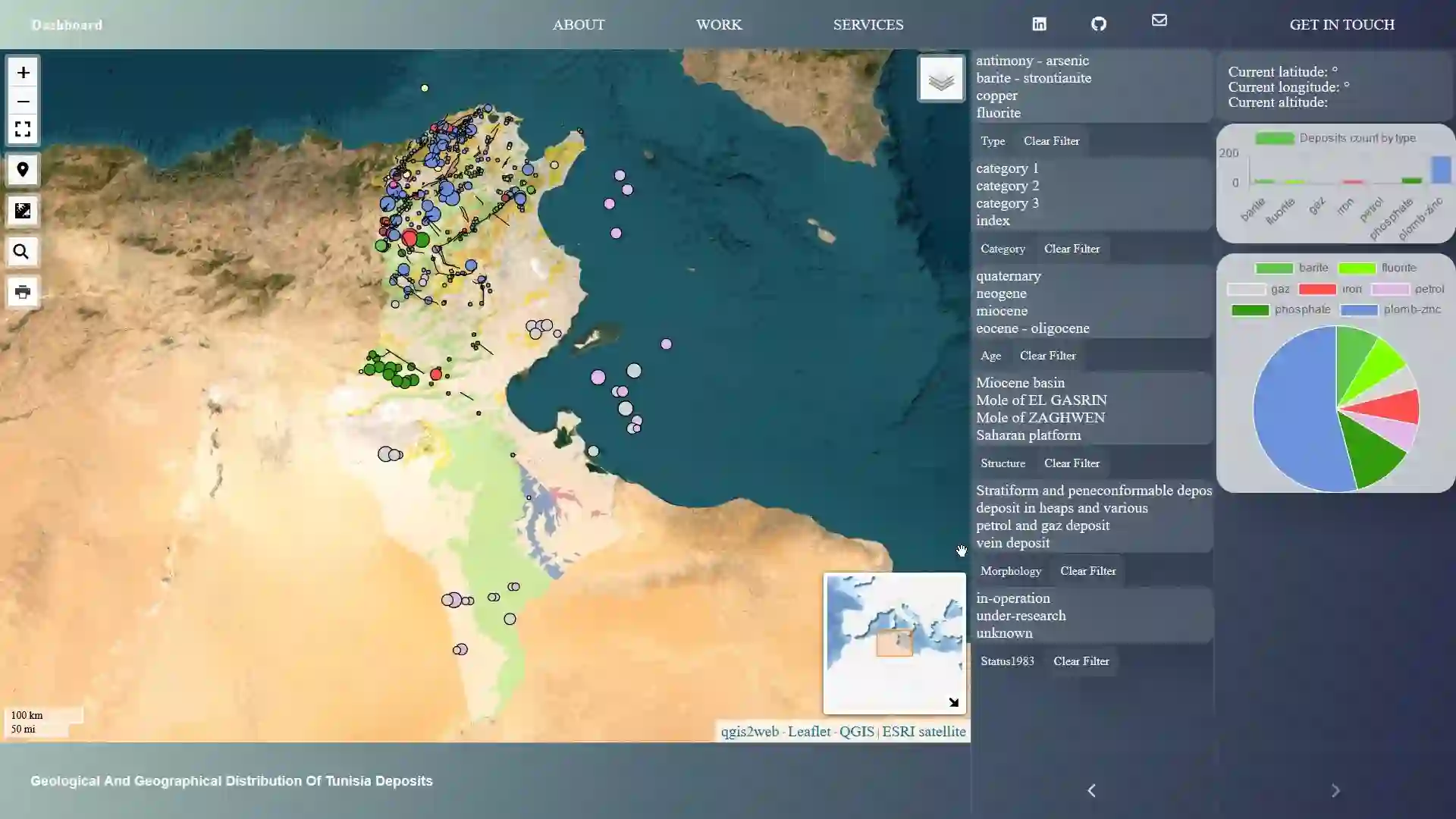Open the SERVICES menu item
This screenshot has height=819, width=1456.
pyautogui.click(x=868, y=25)
